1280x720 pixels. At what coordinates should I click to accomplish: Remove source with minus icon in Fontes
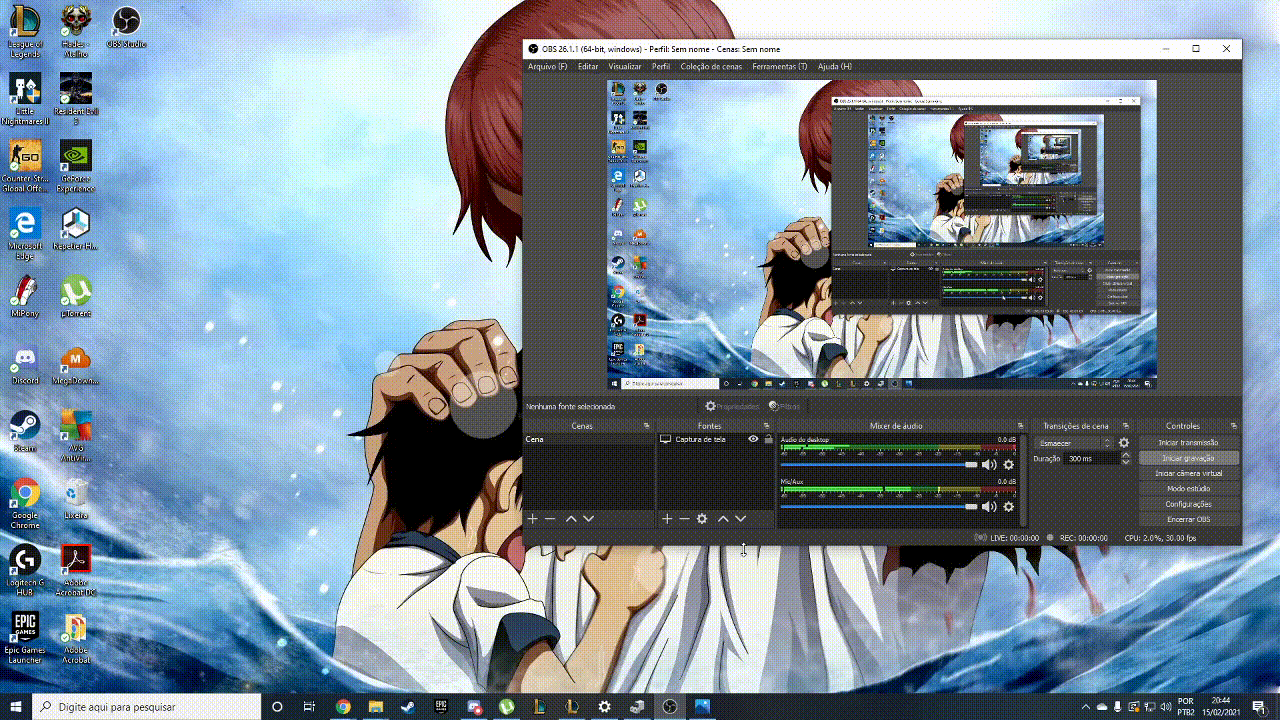[684, 519]
